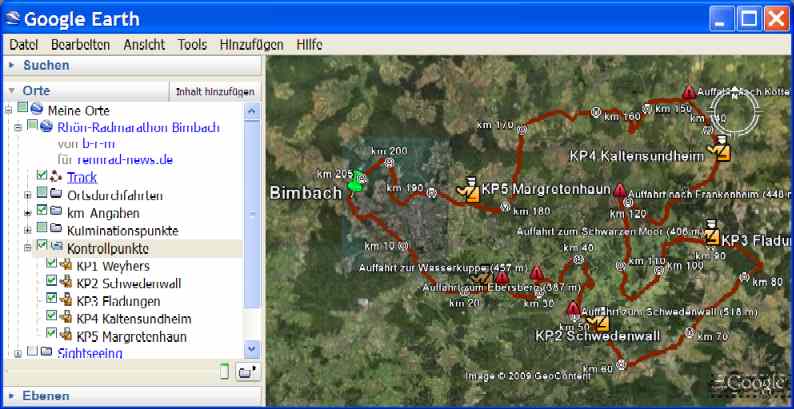Click the KP3 Fladungen checkpoint marker on map
Image resolution: width=794 pixels, height=409 pixels.
tap(711, 234)
